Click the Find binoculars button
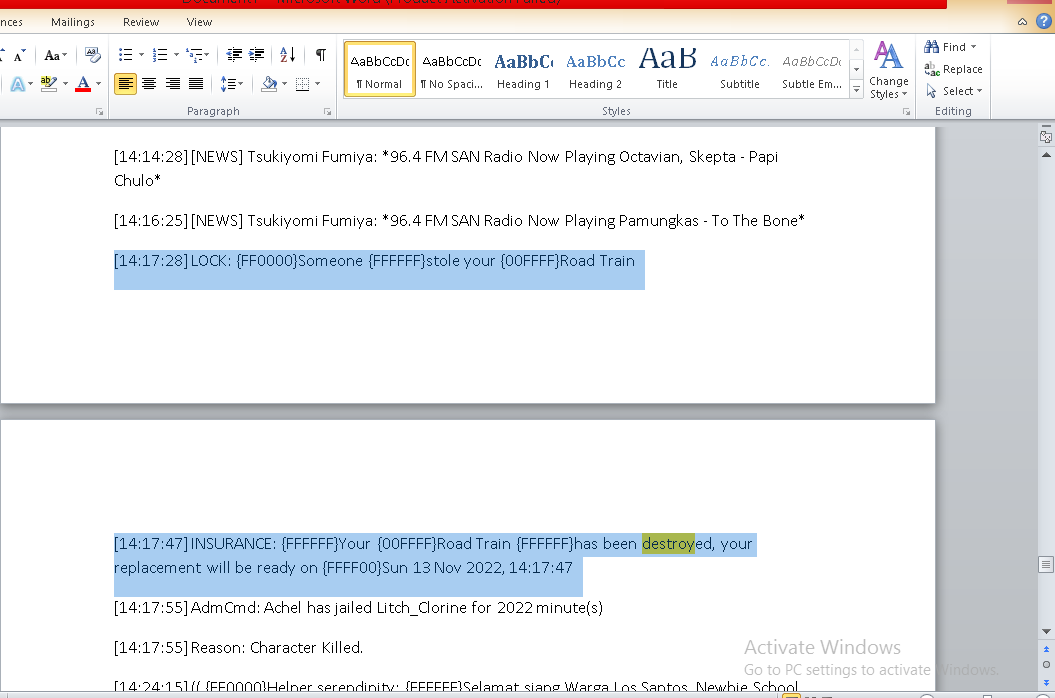The height and width of the screenshot is (698, 1055). click(x=945, y=47)
